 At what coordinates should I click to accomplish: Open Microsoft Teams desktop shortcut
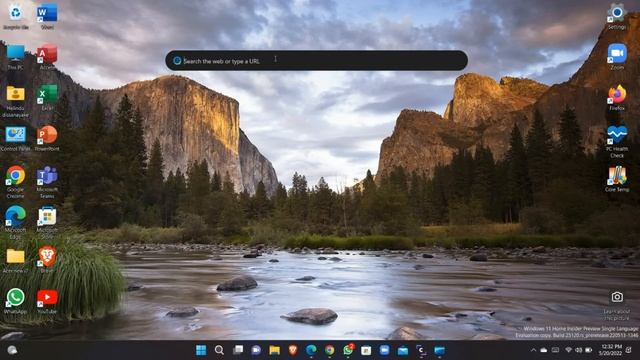coord(47,182)
